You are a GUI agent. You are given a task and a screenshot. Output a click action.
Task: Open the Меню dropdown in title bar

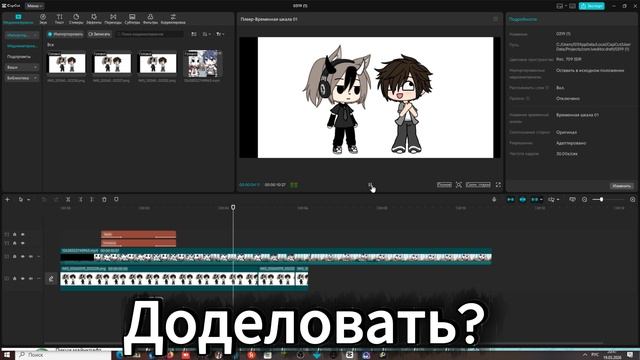[x=35, y=6]
